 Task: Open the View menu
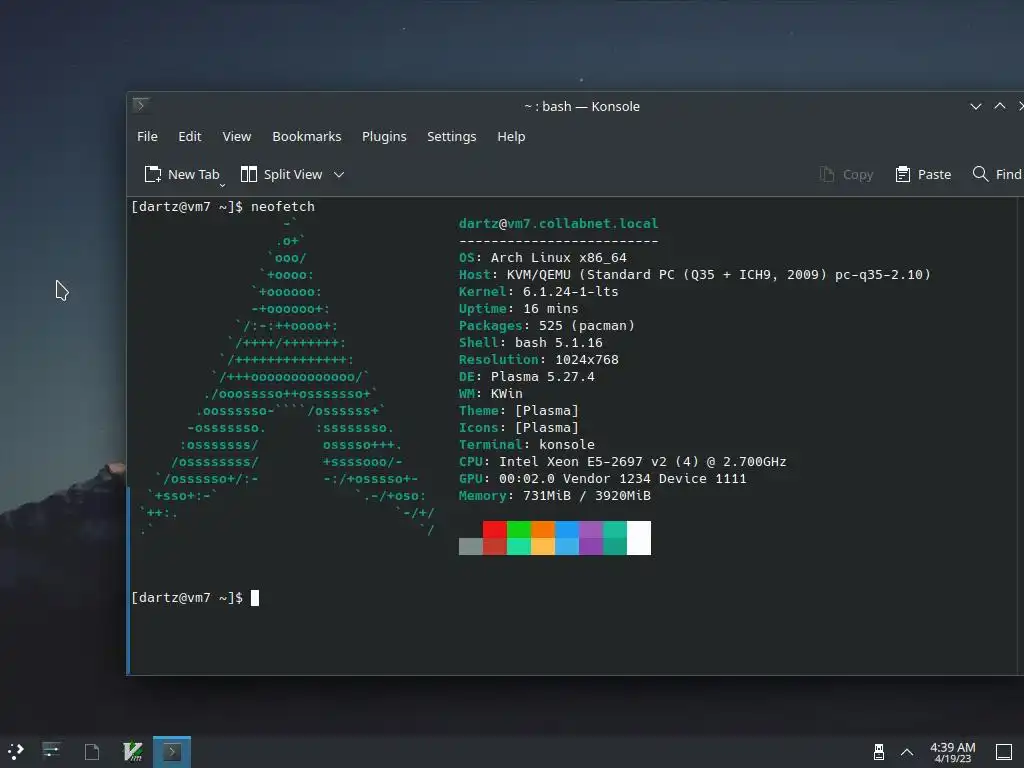tap(236, 136)
